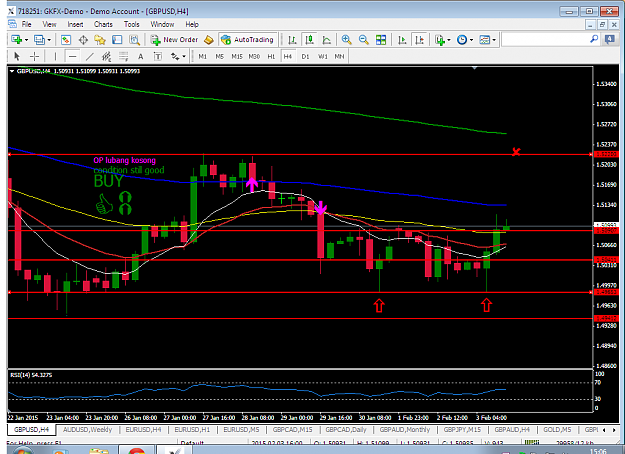This screenshot has height=454, width=625.
Task: Click the toolbar search input field
Action: (x=545, y=39)
